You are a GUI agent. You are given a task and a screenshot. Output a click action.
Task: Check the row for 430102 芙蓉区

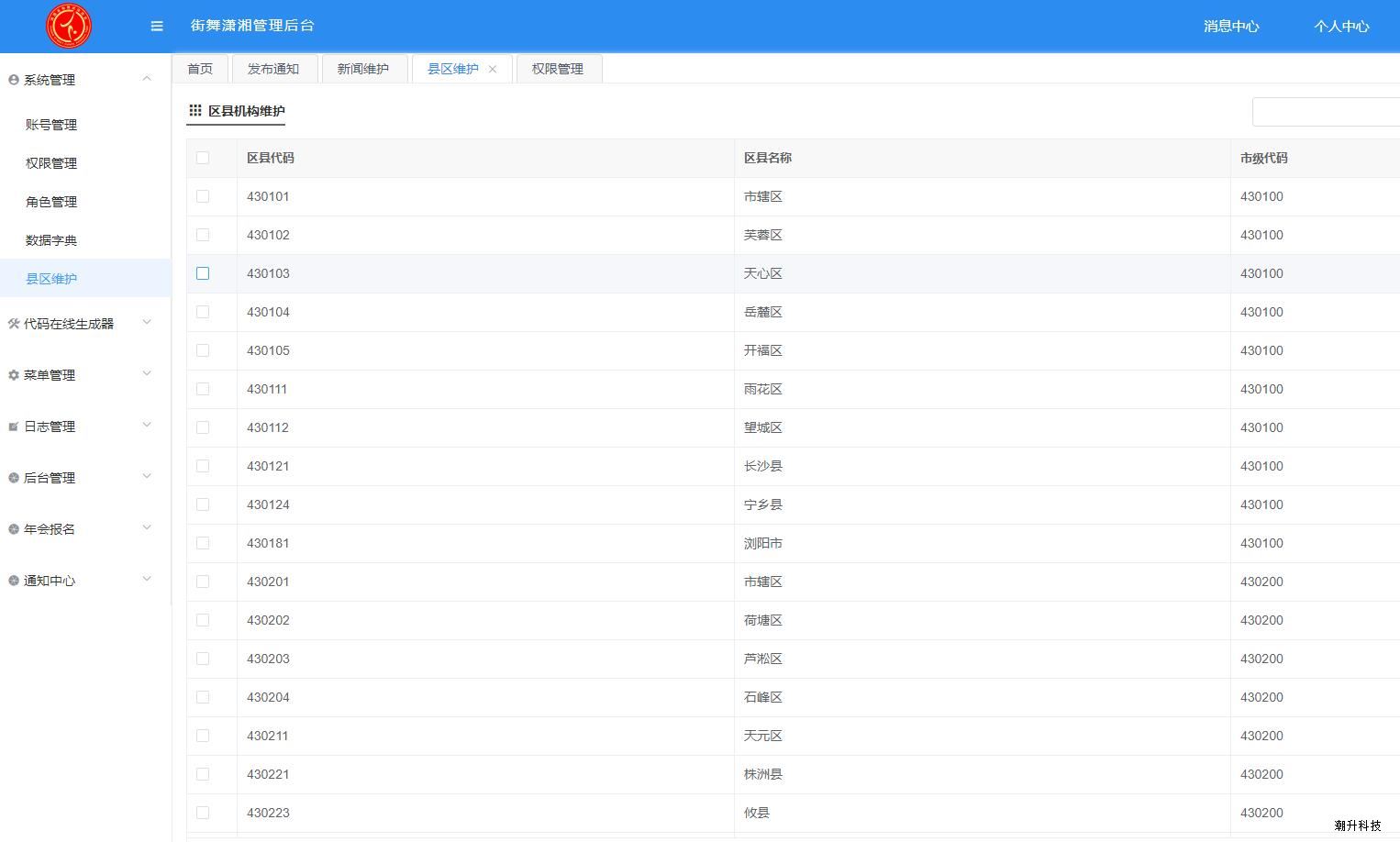[203, 235]
